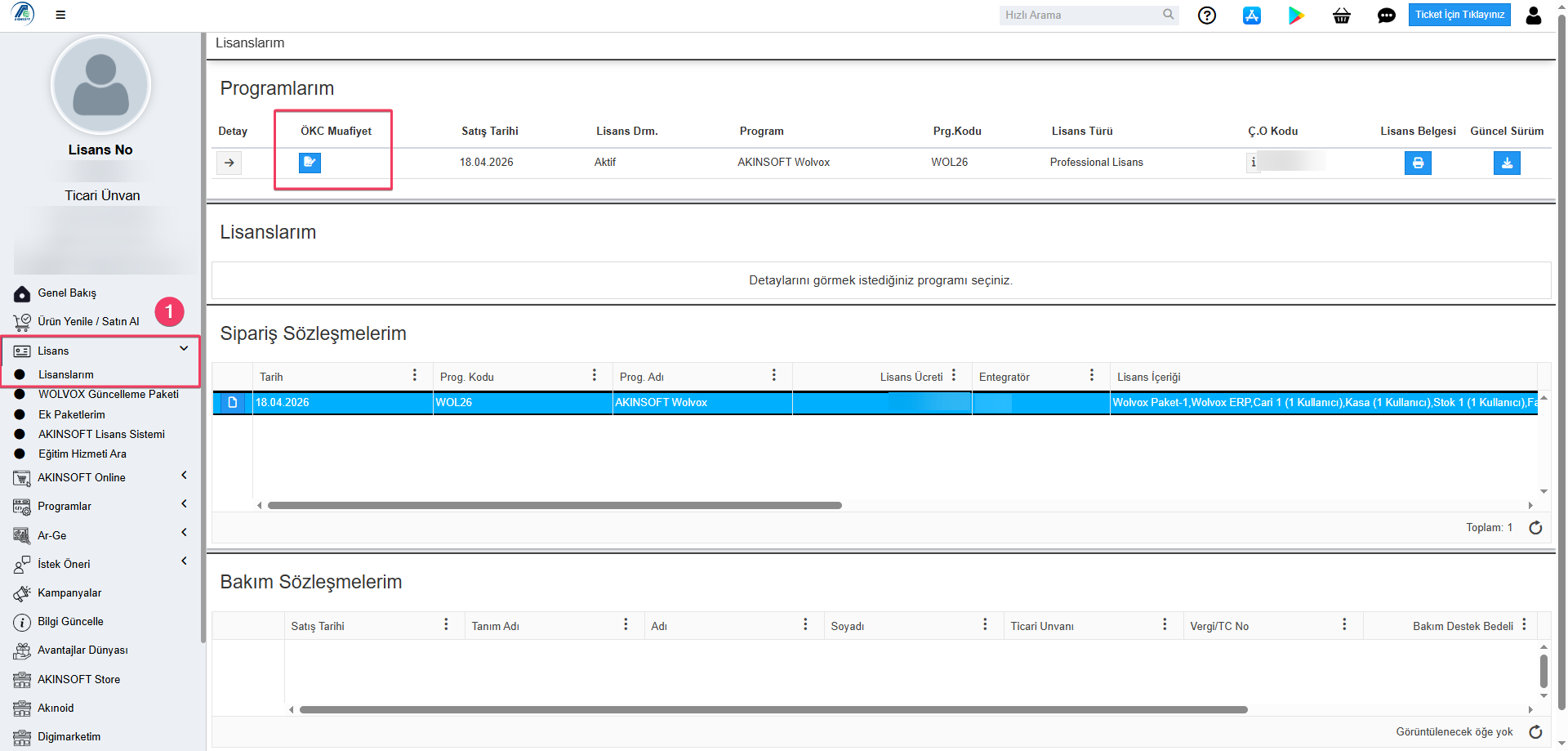Image resolution: width=1568 pixels, height=751 pixels.
Task: Download the Güncel Sürüm update
Action: pos(1507,163)
